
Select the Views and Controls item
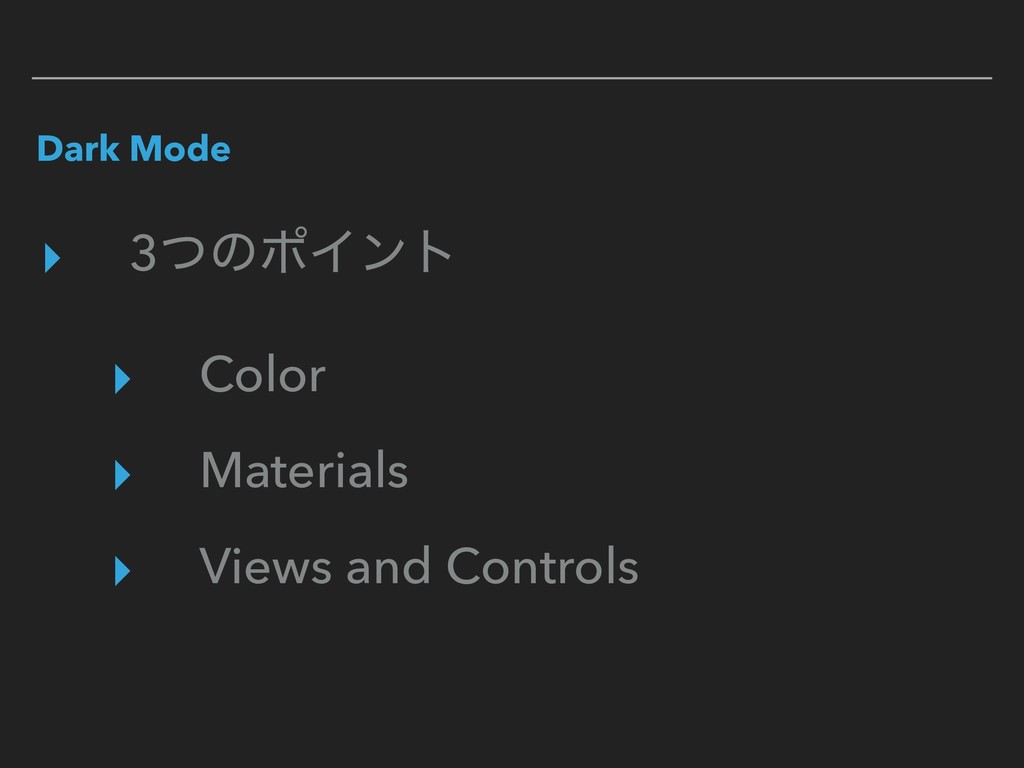click(x=419, y=566)
